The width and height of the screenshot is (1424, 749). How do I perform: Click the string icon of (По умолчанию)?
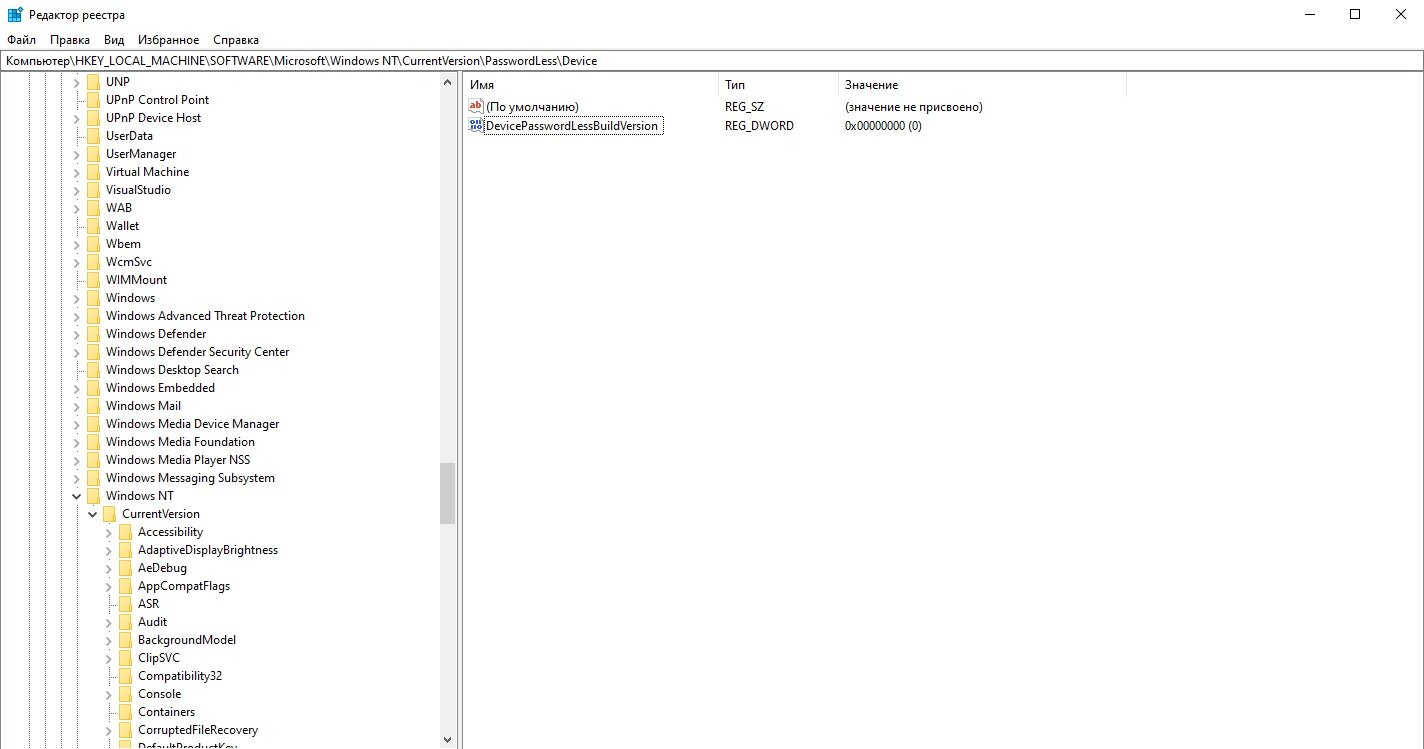point(476,106)
